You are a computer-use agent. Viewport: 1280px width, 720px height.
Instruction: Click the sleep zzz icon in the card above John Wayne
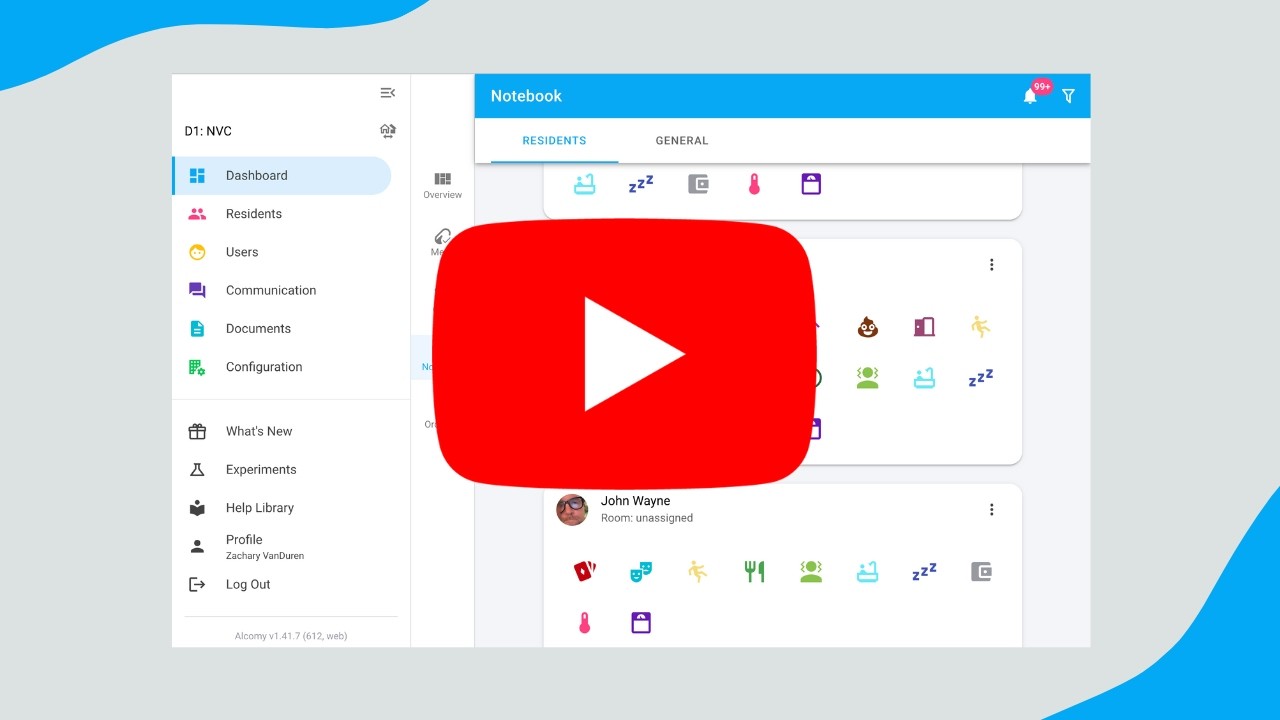click(981, 378)
